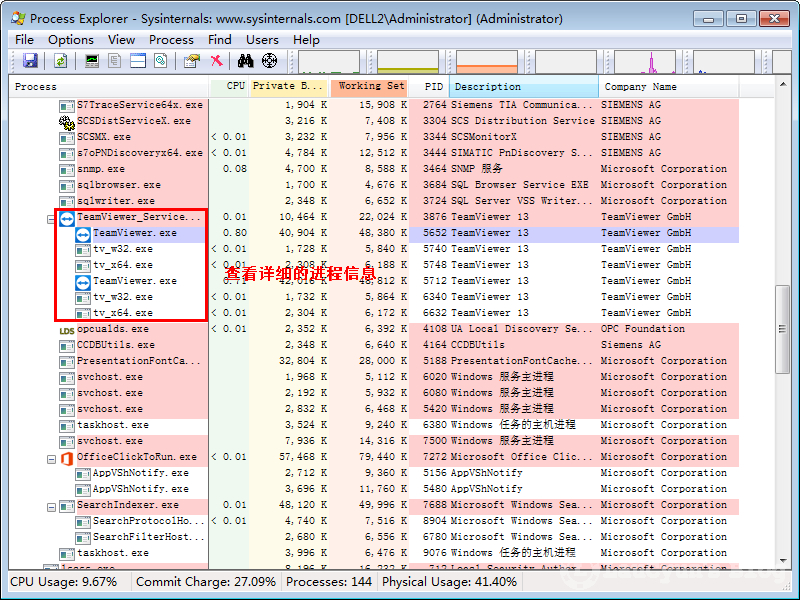
Task: Select the SearchProtocolHo... process
Action: pos(148,521)
